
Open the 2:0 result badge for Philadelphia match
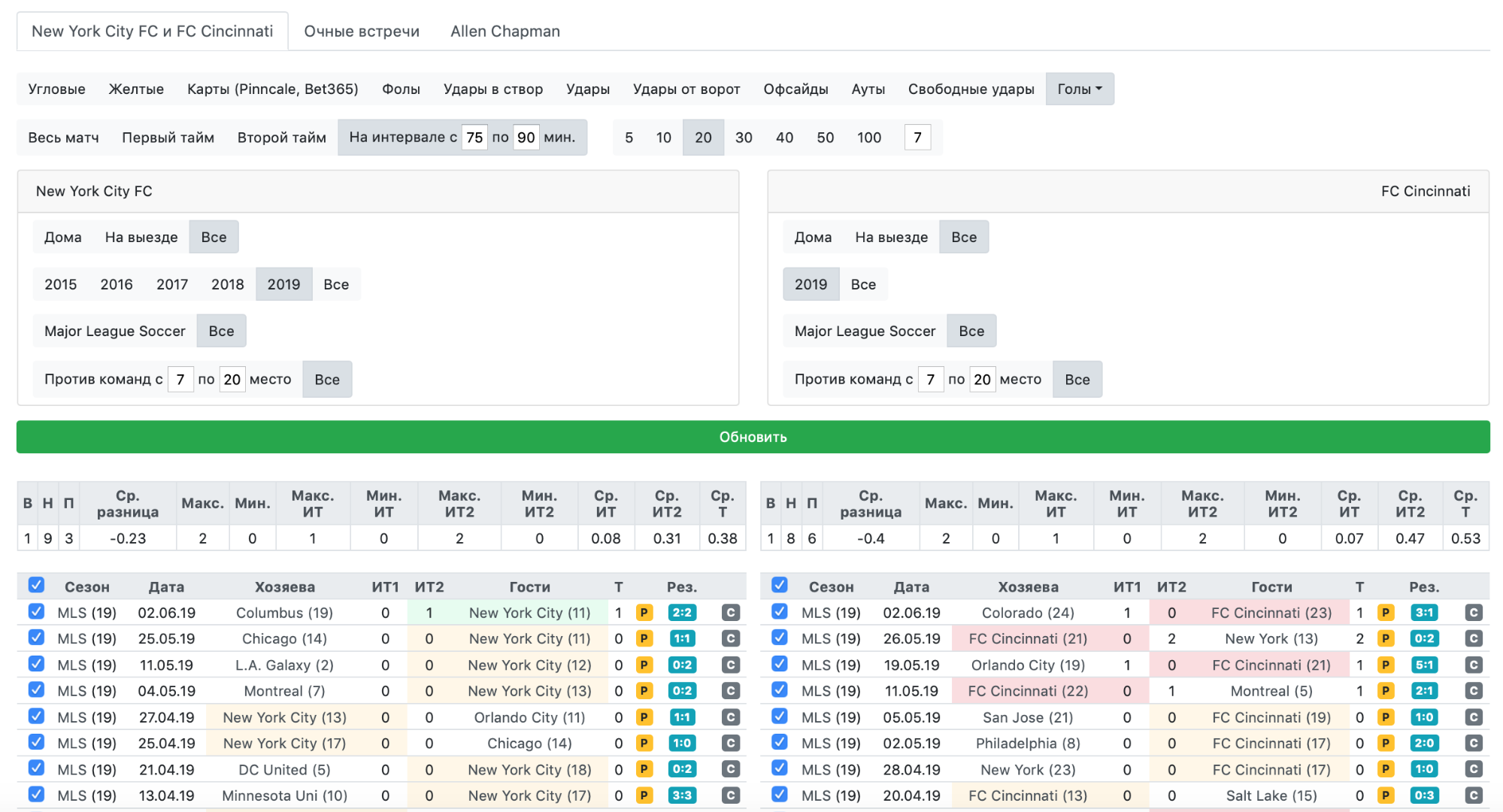(1424, 744)
